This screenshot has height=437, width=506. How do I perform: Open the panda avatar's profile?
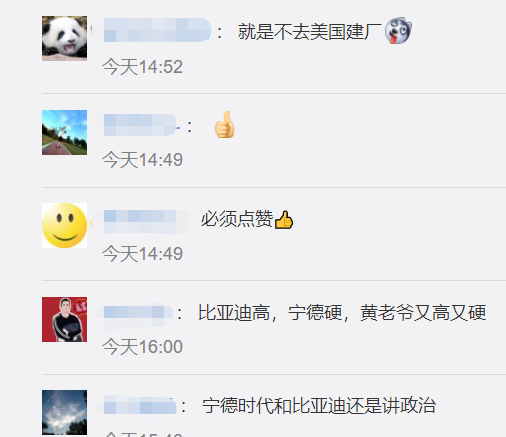point(64,38)
